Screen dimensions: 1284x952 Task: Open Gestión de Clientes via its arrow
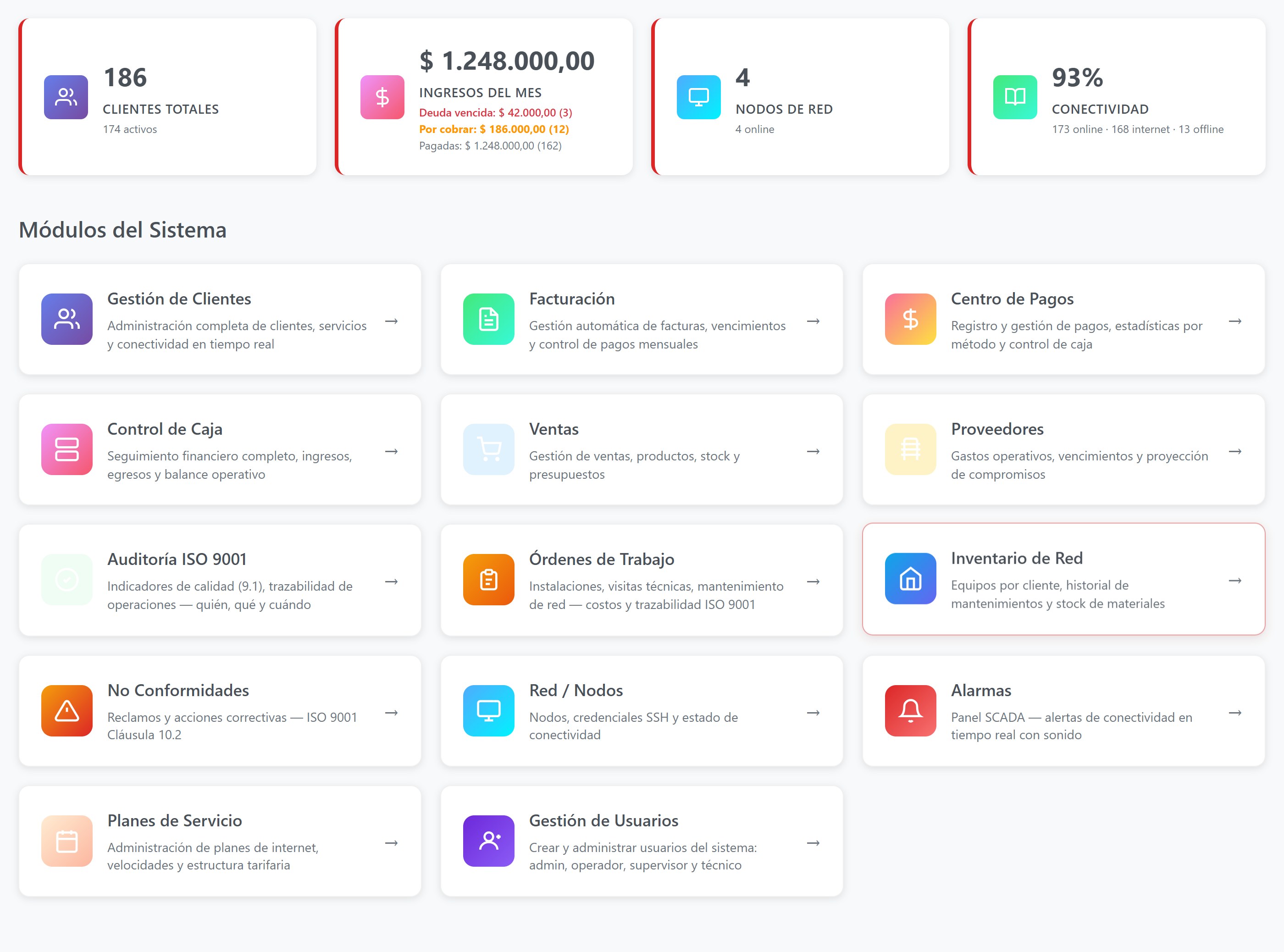click(391, 321)
